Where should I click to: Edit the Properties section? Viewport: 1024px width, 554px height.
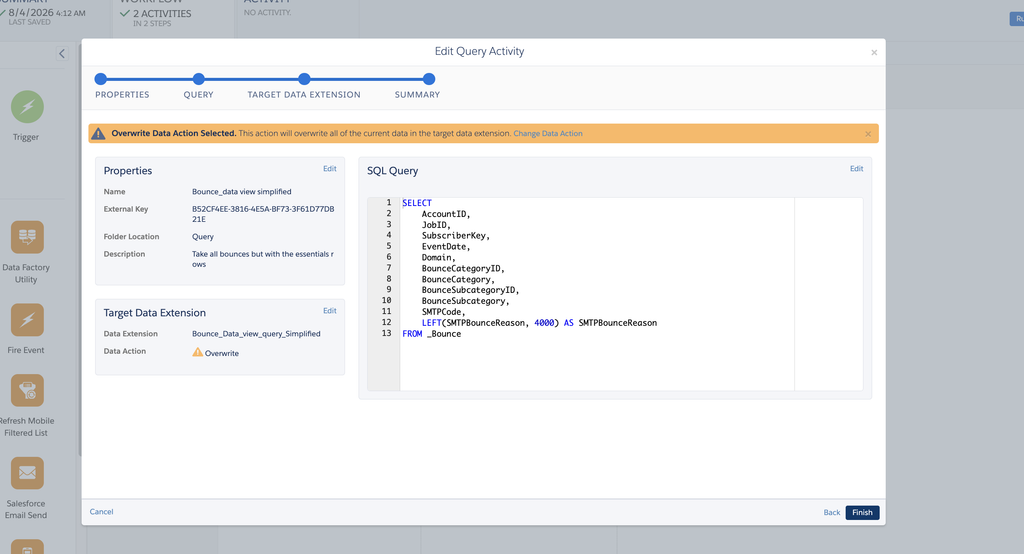[330, 169]
